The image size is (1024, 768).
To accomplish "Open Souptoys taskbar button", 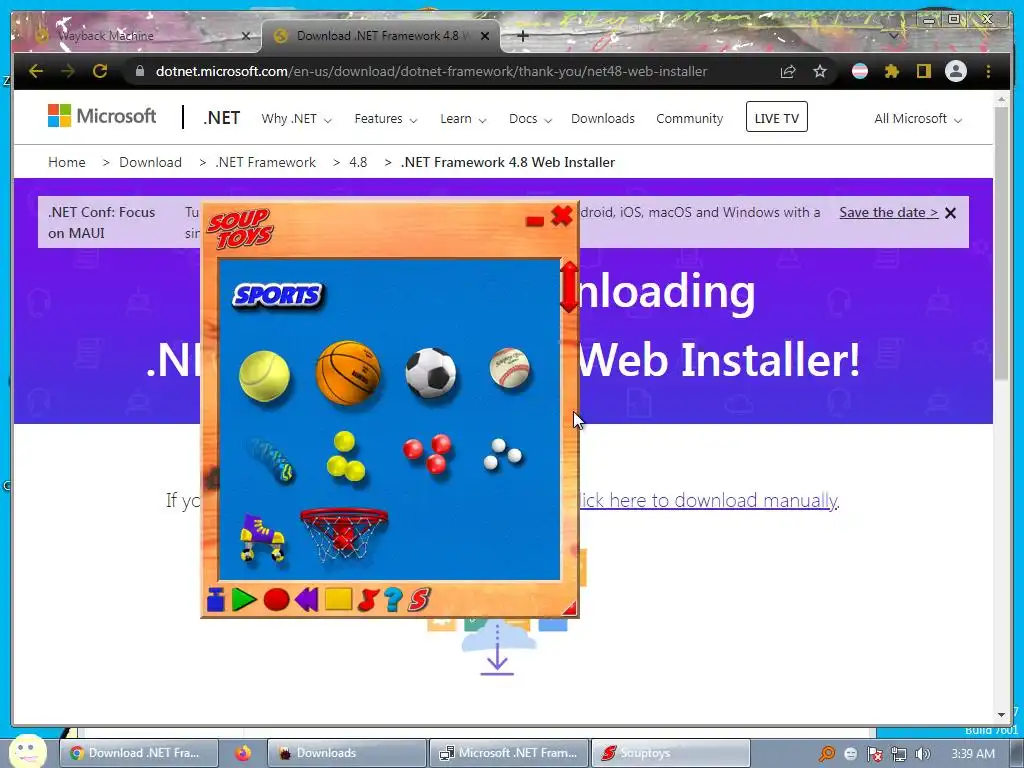I will [x=671, y=753].
